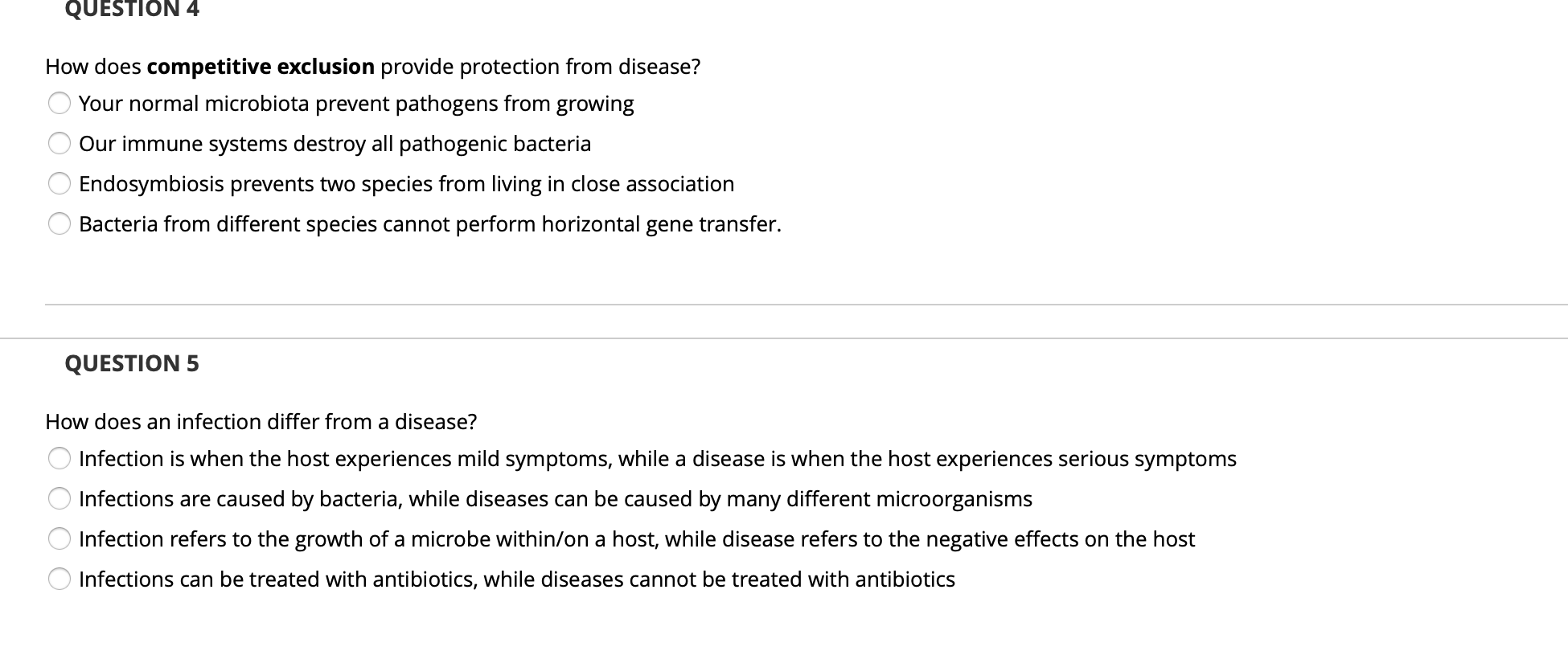Click the QUESTION 4 heading
The width and height of the screenshot is (1568, 651).
pyautogui.click(x=132, y=9)
